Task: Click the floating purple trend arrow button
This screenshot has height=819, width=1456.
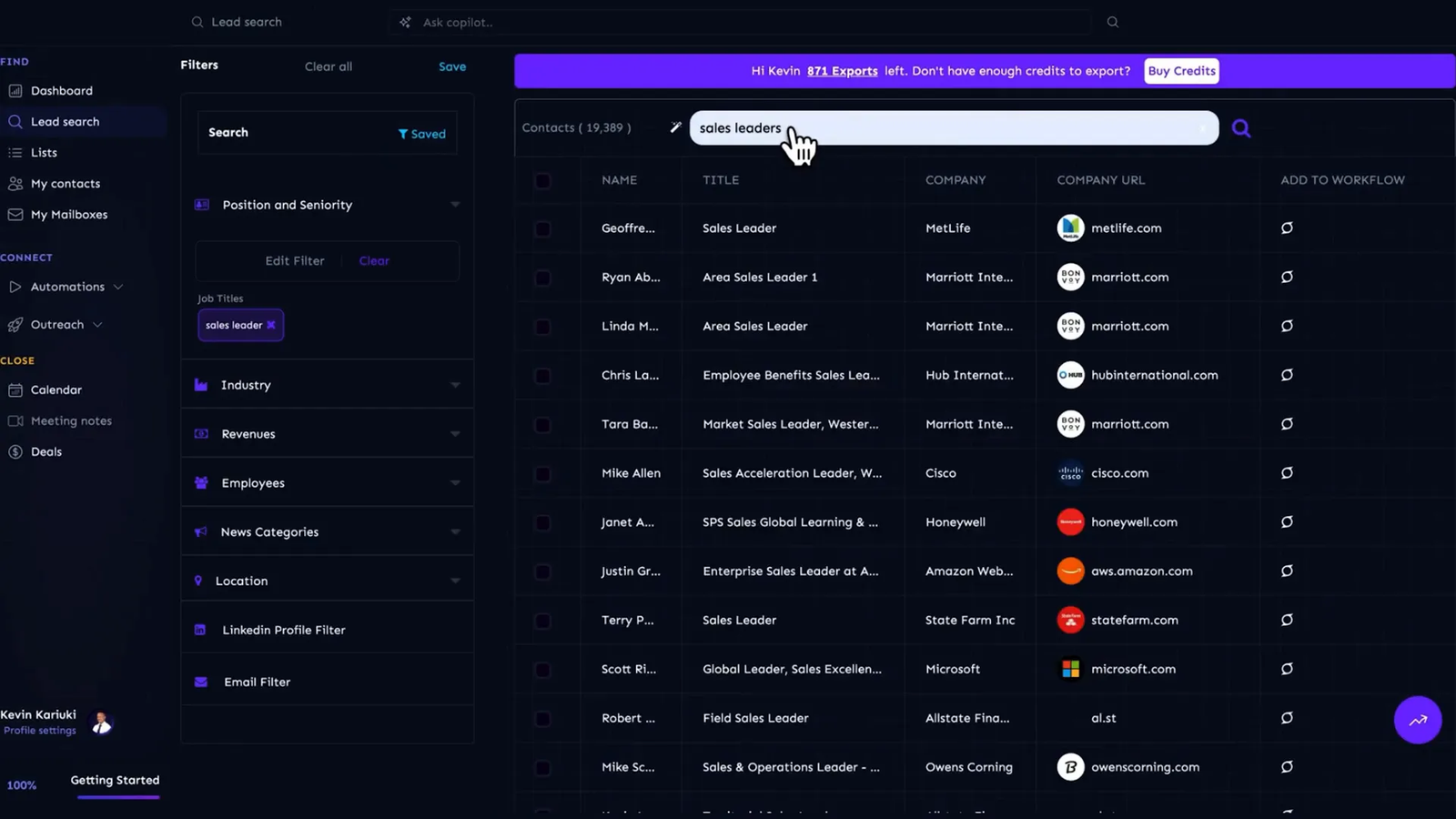Action: [1417, 720]
